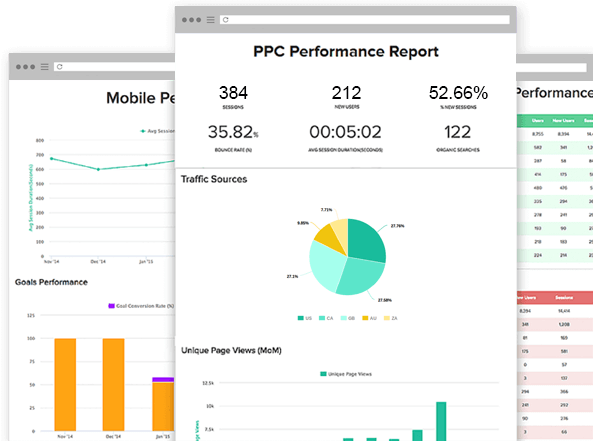Toggle the Unique Page Views legend item
This screenshot has height=441, width=593.
pyautogui.click(x=346, y=374)
